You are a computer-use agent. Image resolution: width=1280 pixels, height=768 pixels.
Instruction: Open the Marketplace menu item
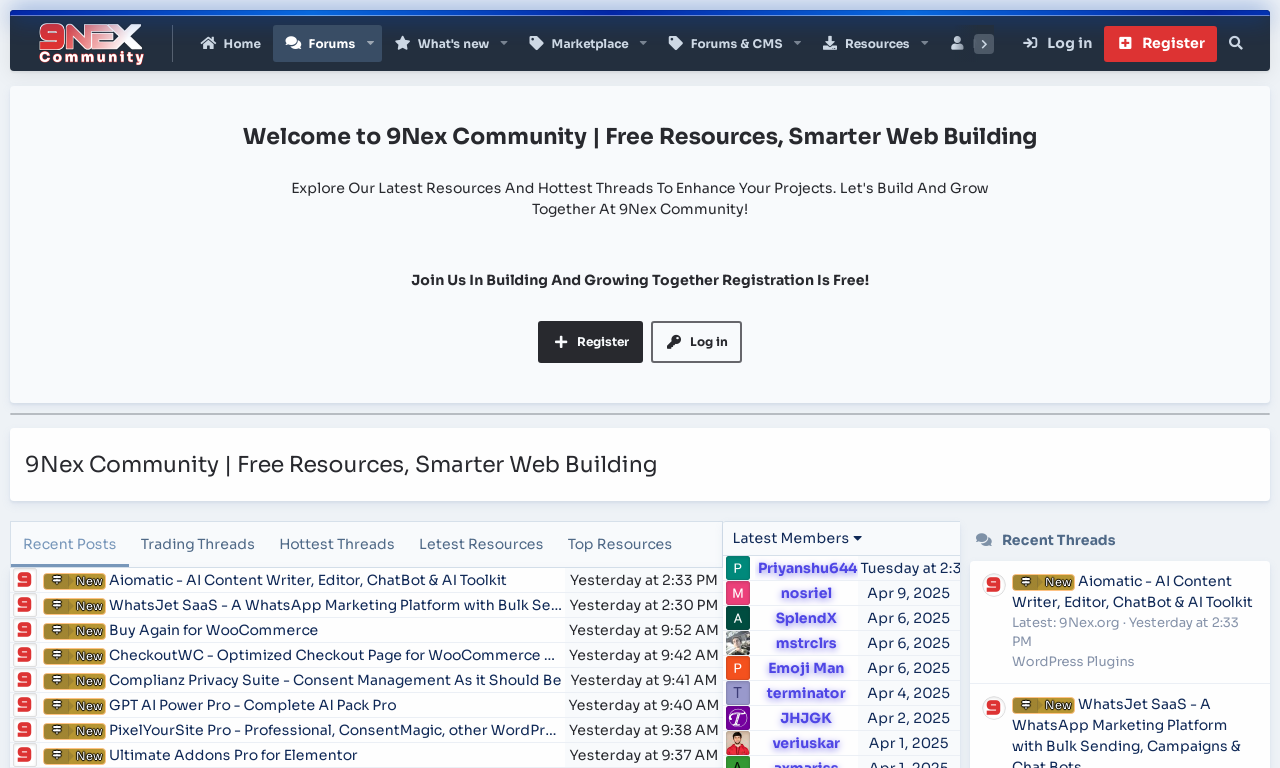(579, 43)
